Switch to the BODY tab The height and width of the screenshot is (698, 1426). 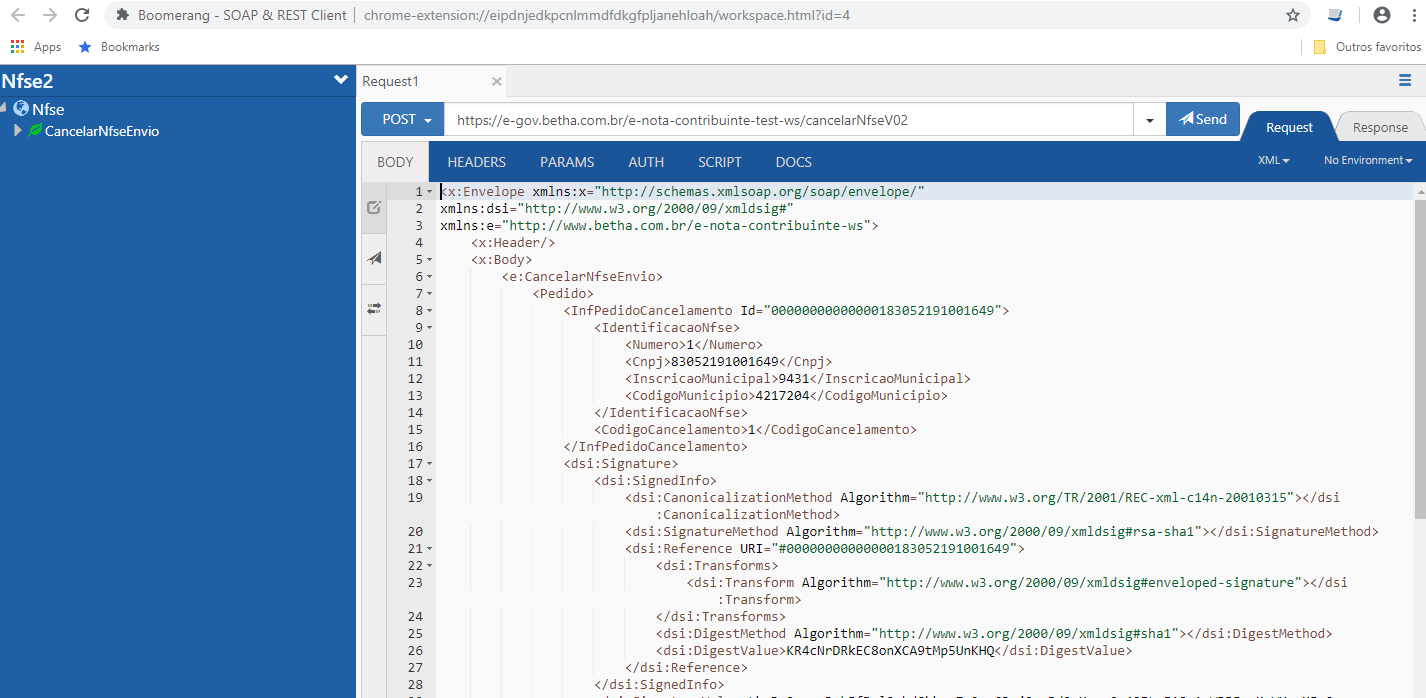(x=395, y=162)
